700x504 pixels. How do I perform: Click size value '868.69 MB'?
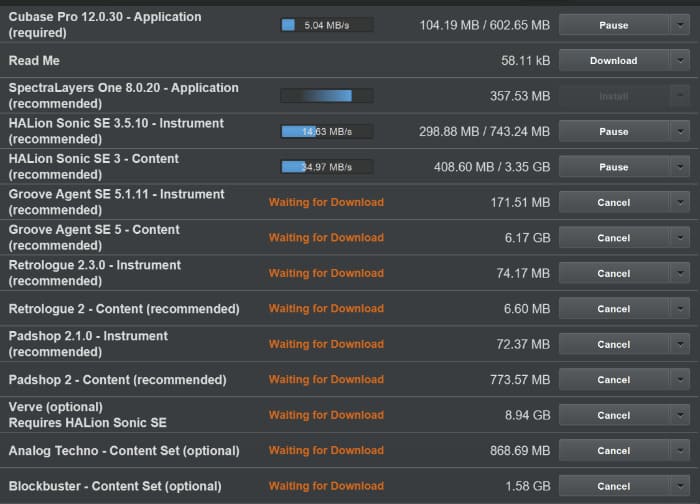point(520,450)
